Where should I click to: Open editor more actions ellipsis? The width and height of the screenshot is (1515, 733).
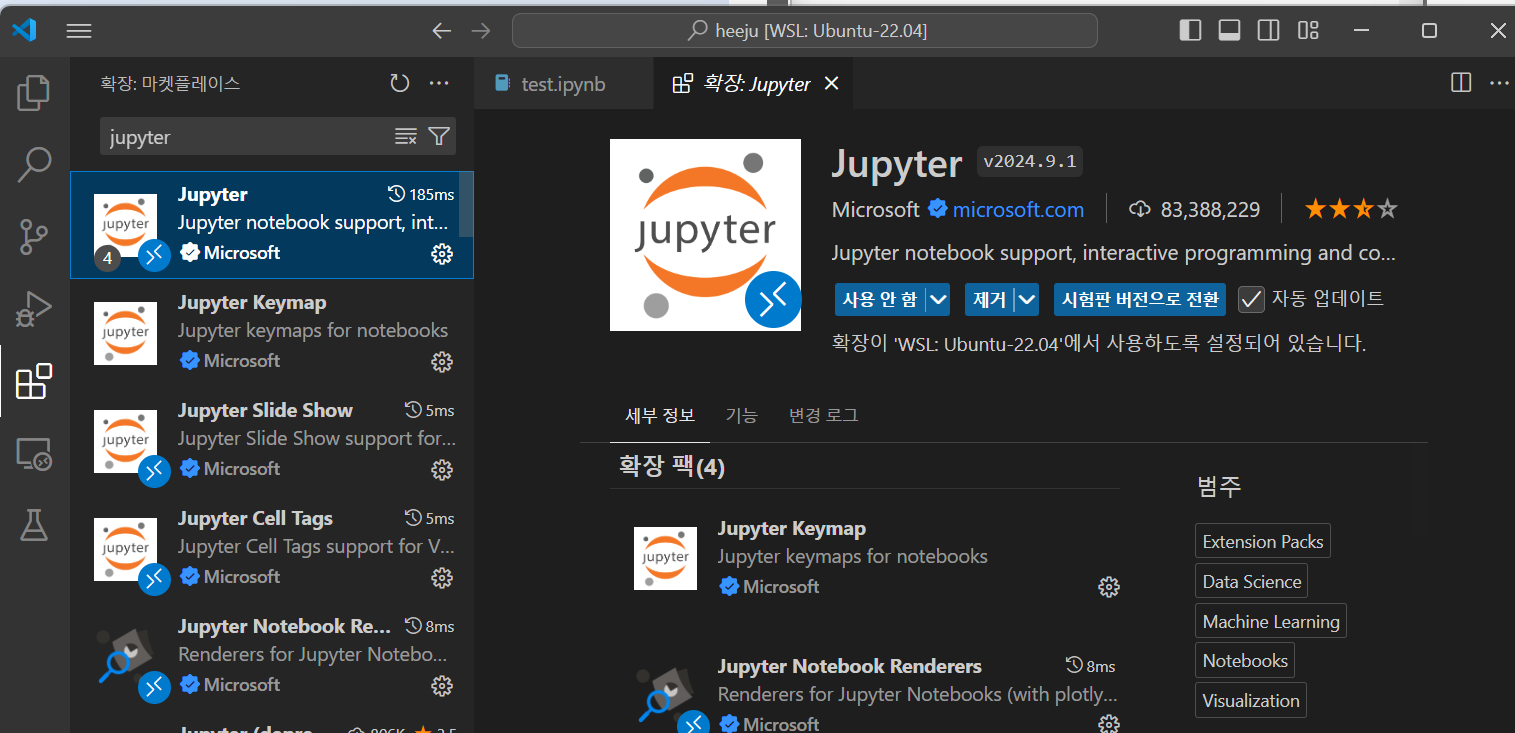[1498, 83]
